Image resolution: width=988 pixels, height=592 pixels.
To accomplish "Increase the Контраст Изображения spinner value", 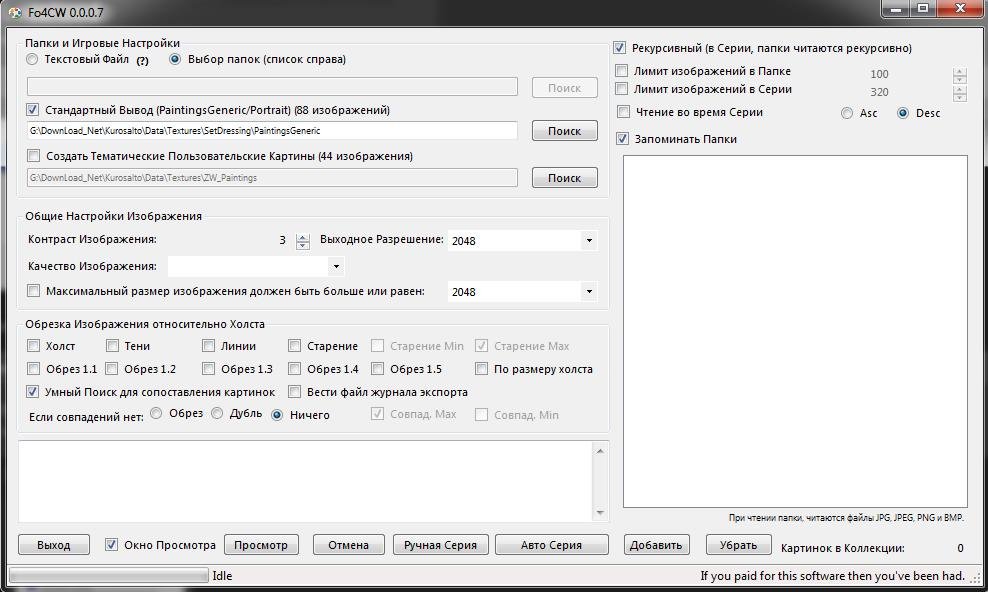I will coord(303,236).
